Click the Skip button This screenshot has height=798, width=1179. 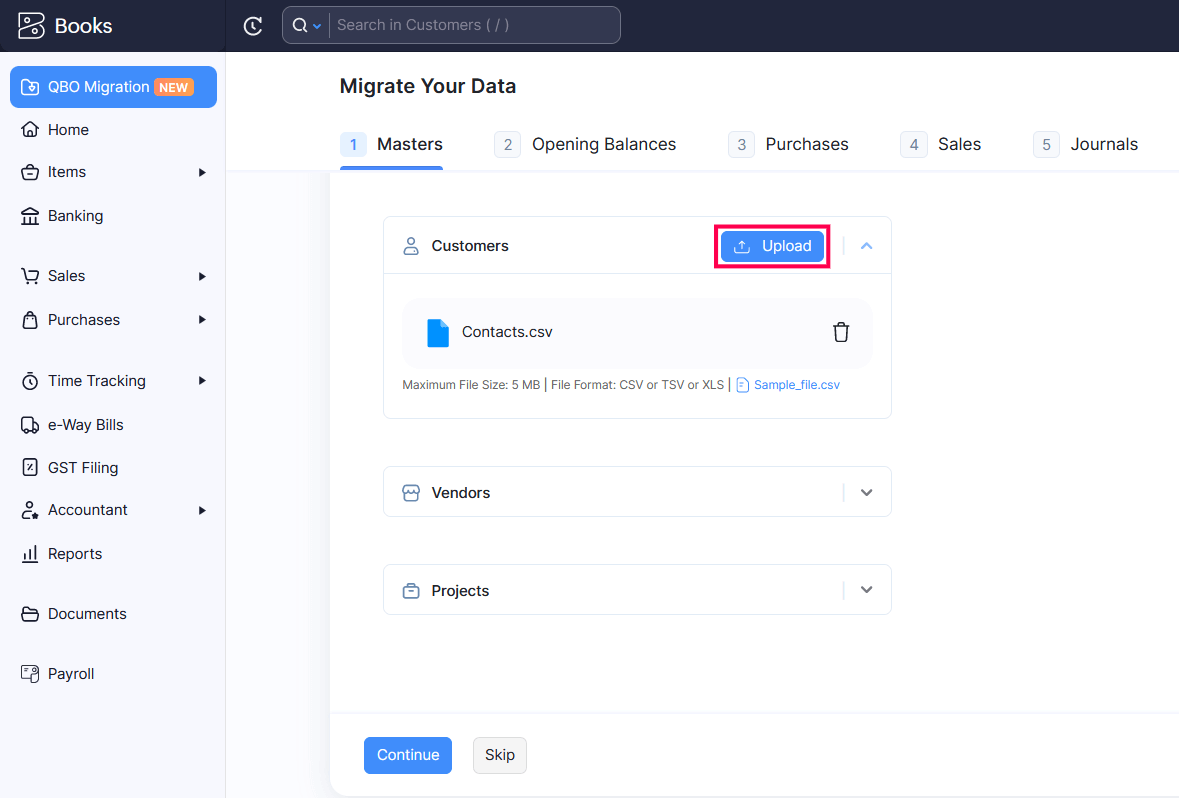499,755
